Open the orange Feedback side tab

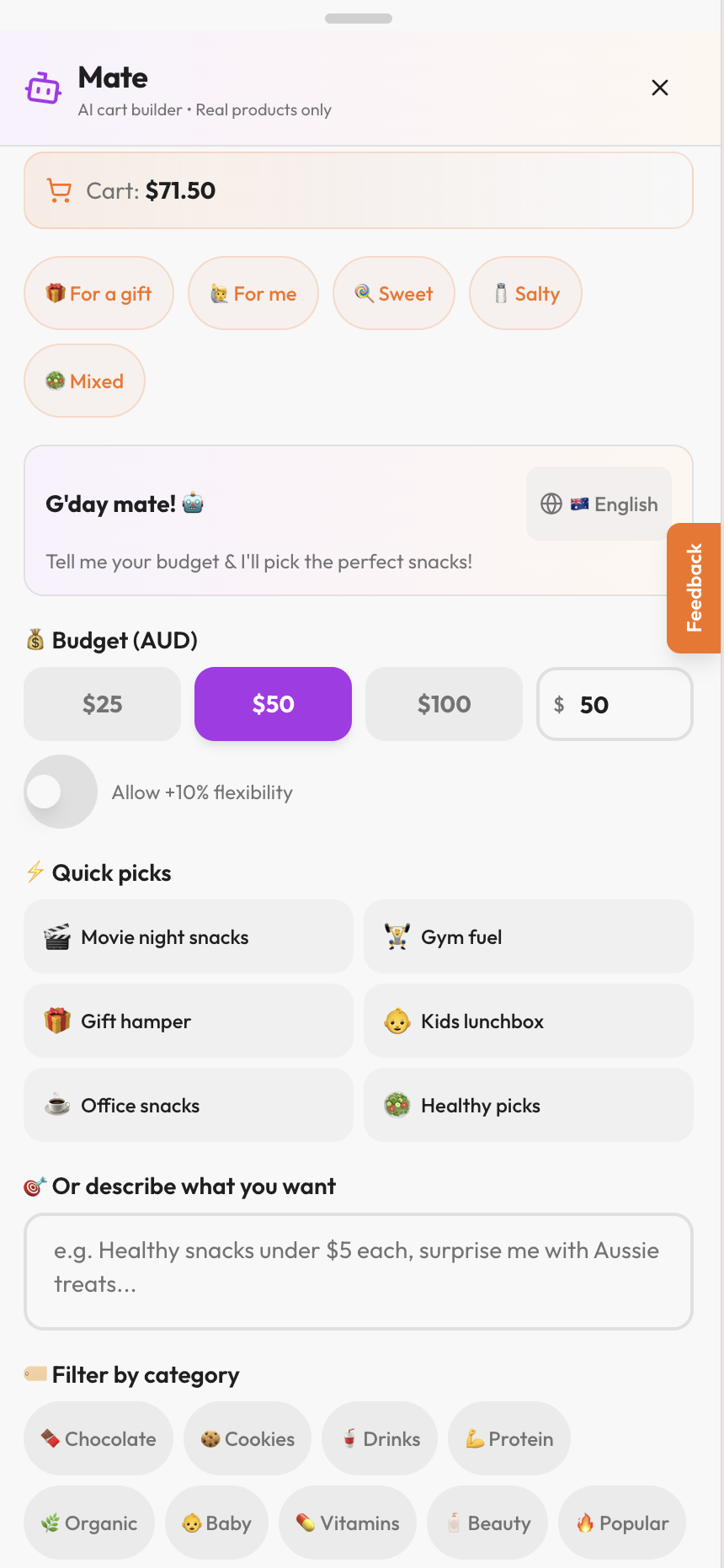(694, 588)
